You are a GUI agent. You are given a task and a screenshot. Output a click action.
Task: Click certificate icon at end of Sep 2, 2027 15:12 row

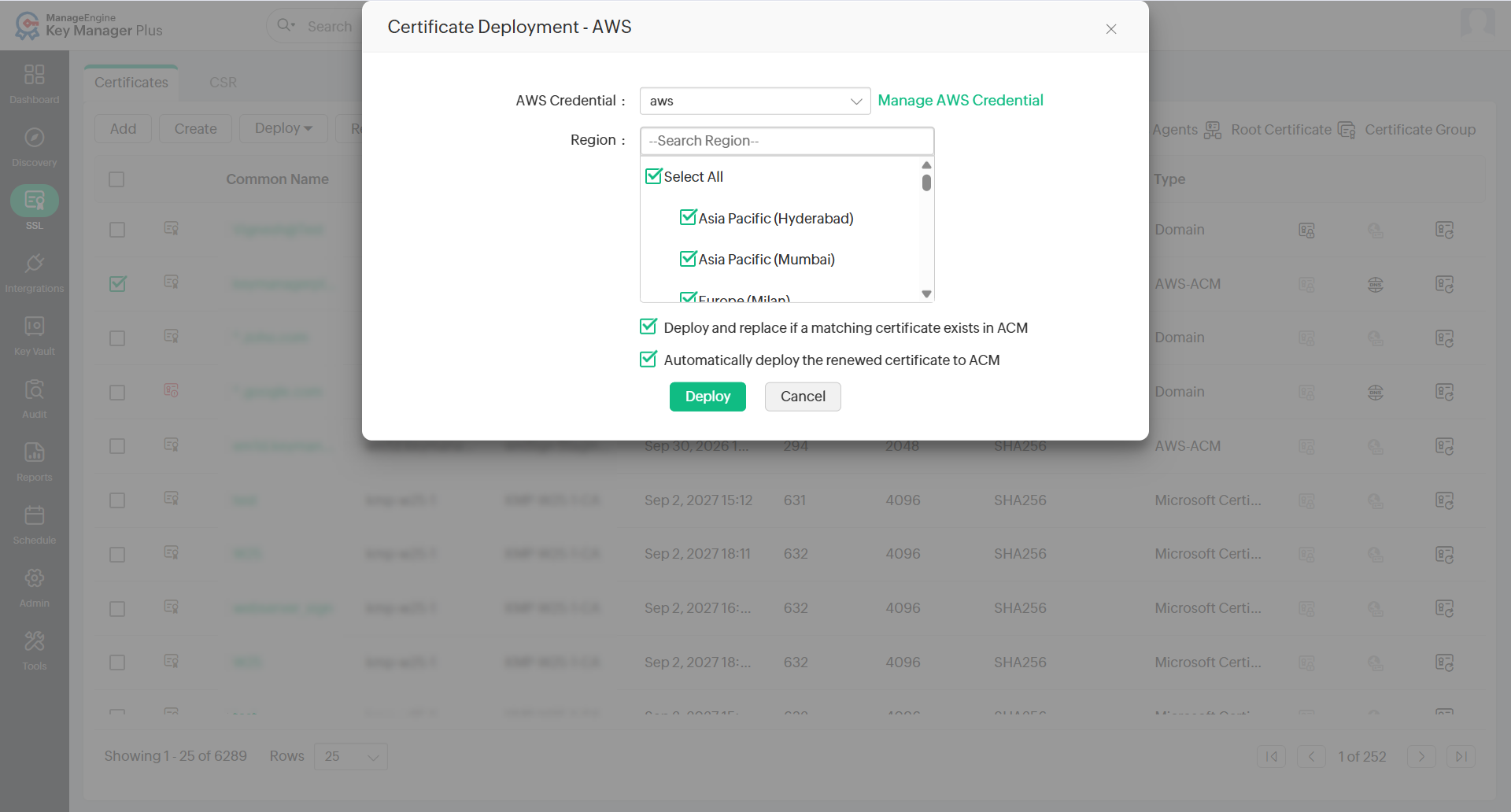click(1444, 500)
